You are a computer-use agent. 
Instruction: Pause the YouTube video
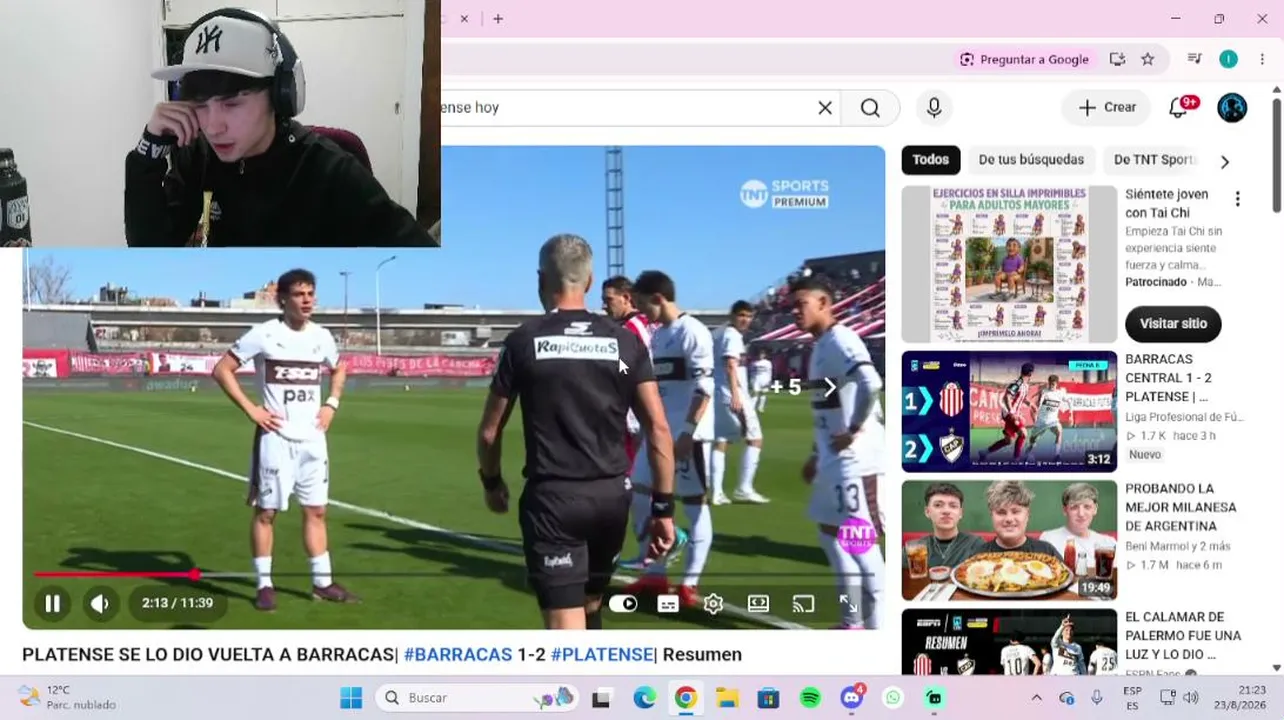coord(52,603)
